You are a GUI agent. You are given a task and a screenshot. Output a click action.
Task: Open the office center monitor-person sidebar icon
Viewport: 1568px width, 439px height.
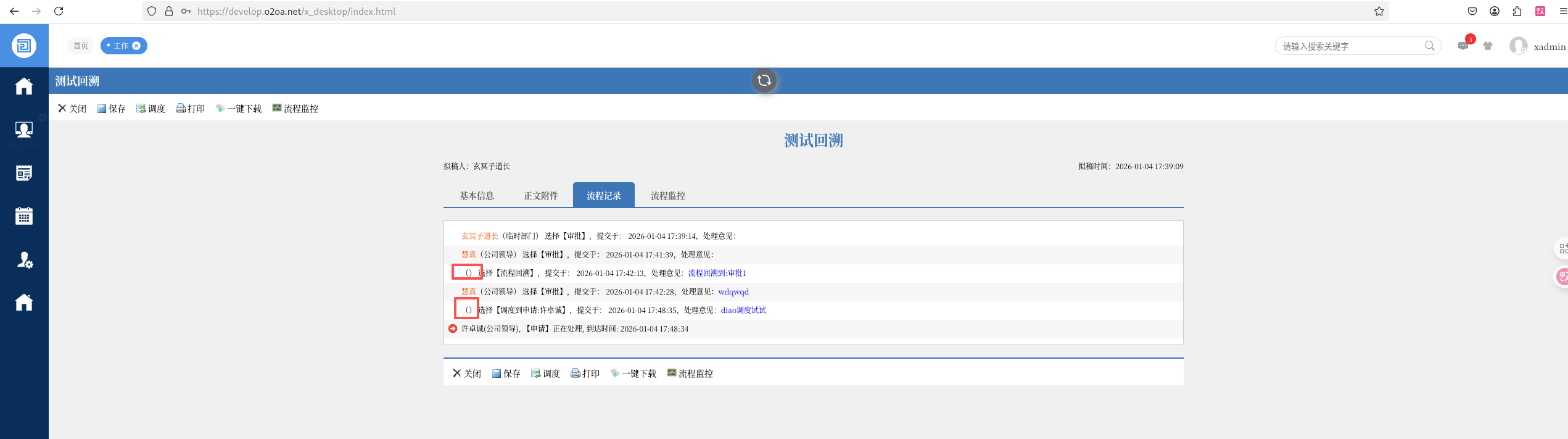point(24,129)
